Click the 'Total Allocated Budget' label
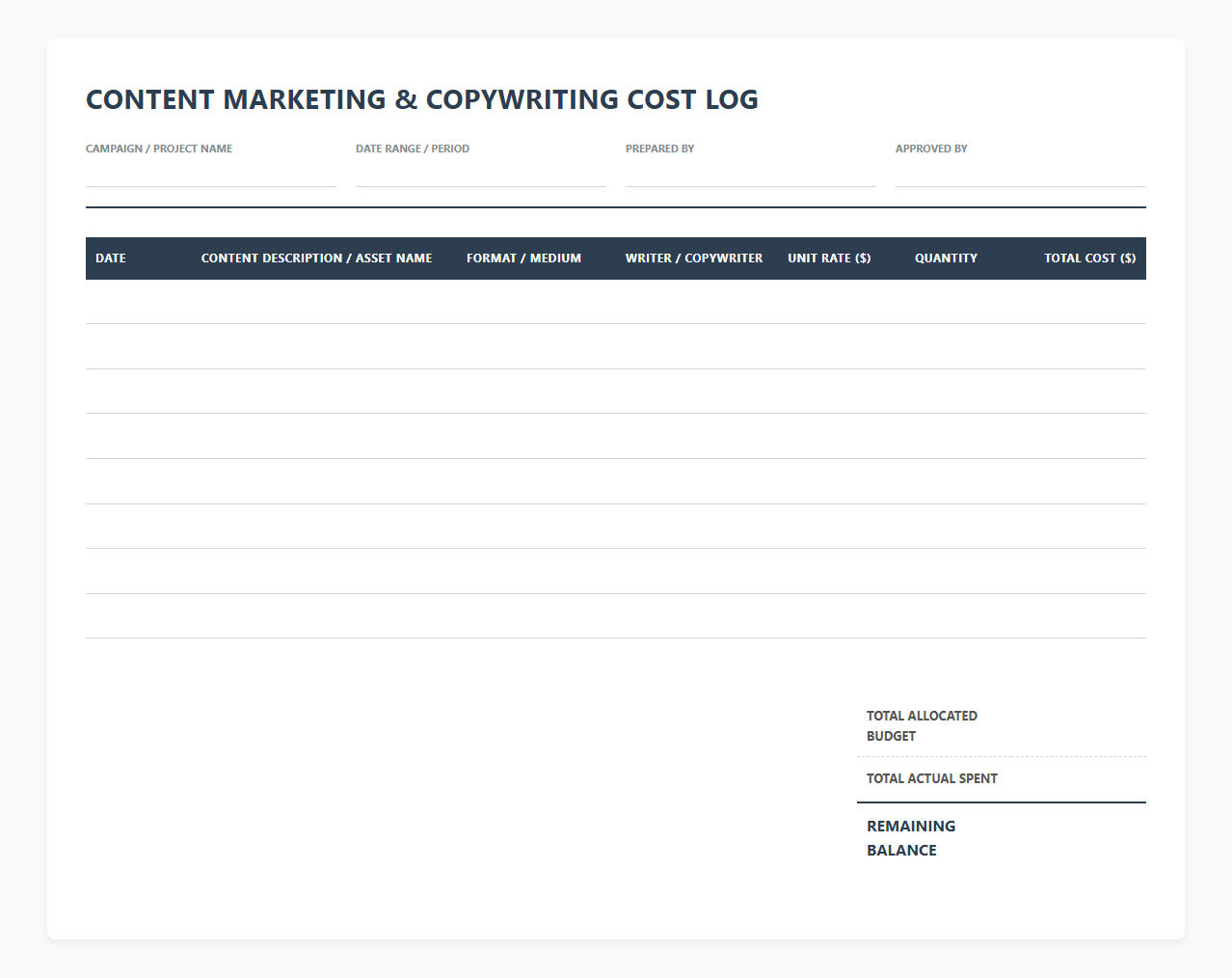 [x=922, y=725]
